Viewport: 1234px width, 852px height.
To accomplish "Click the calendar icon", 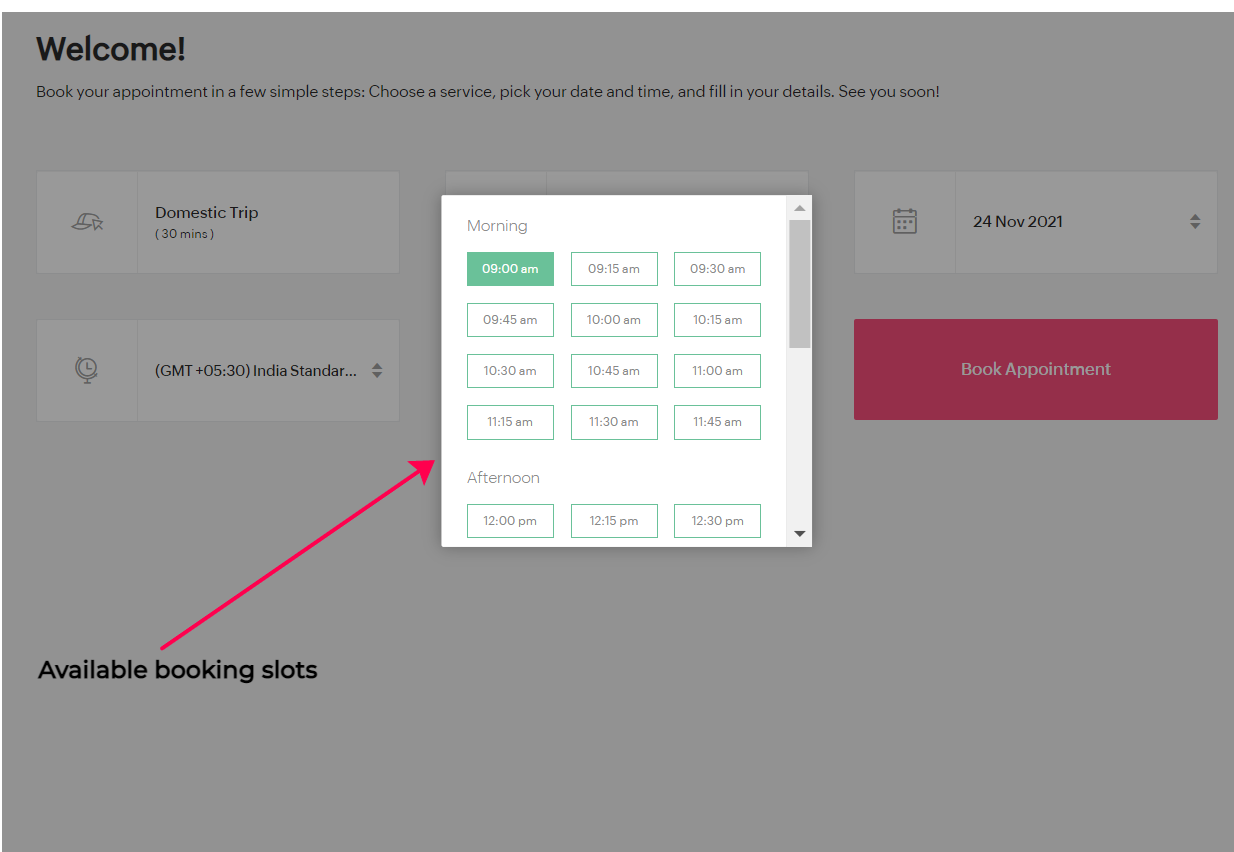I will (904, 222).
